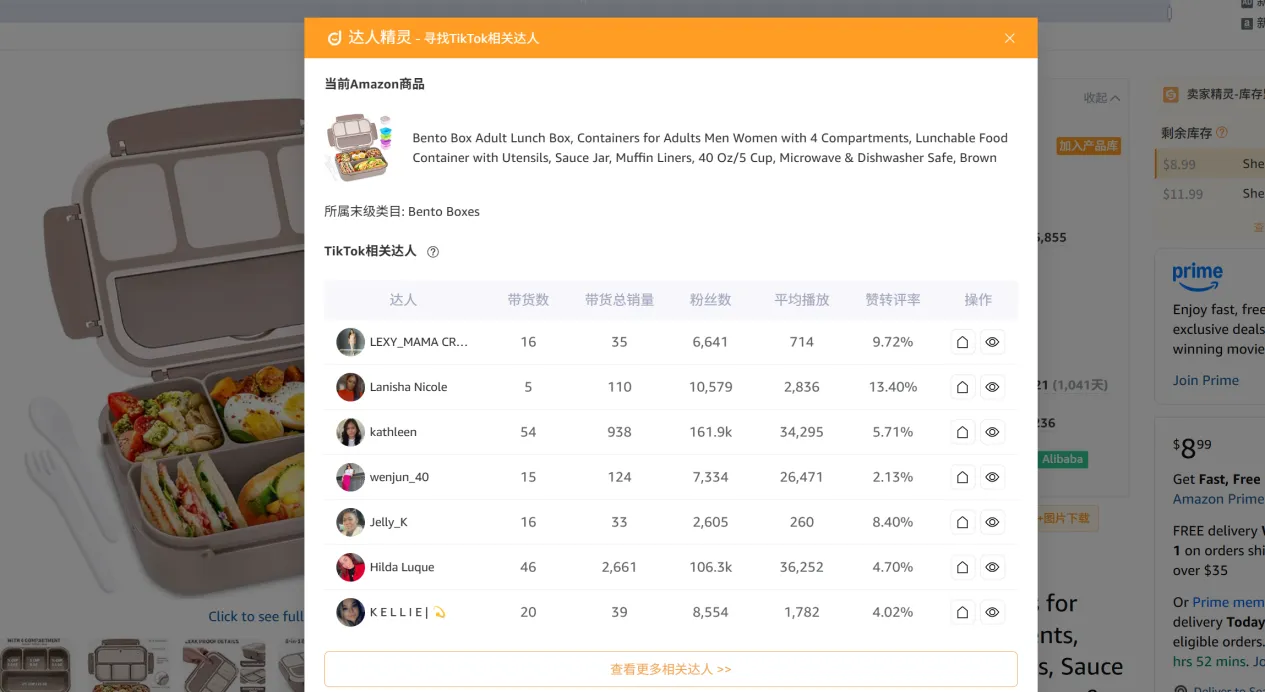The image size is (1265, 692).
Task: Toggle the eye icon for wenjun_40
Action: [x=992, y=477]
